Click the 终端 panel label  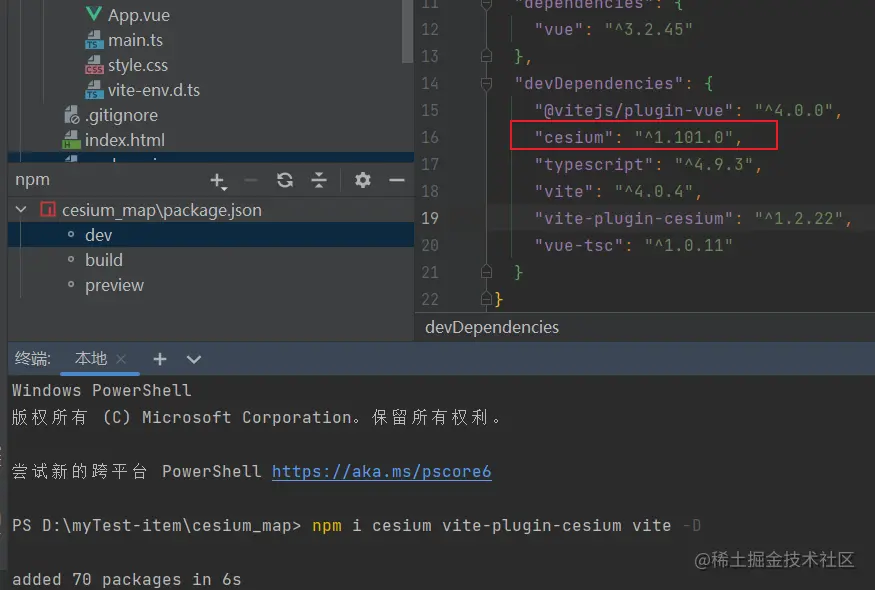pyautogui.click(x=32, y=358)
